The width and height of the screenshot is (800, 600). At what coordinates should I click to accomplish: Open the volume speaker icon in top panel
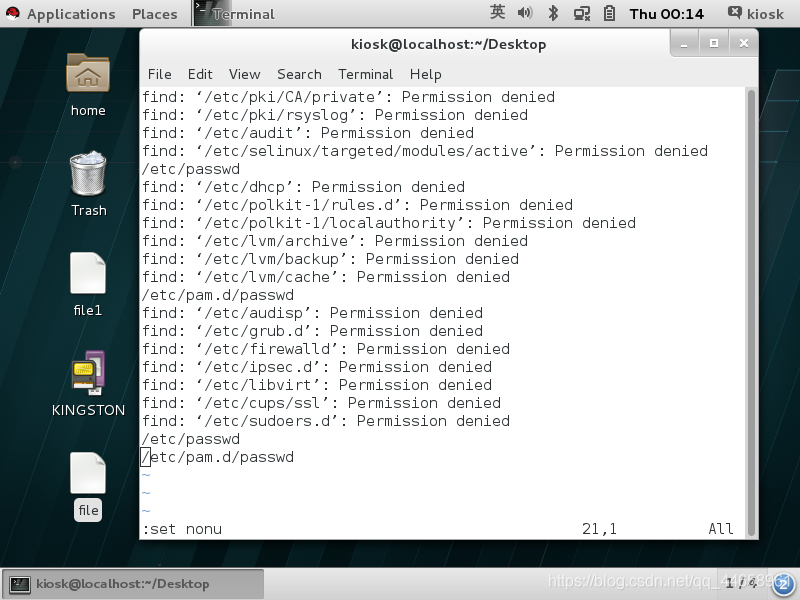524,13
